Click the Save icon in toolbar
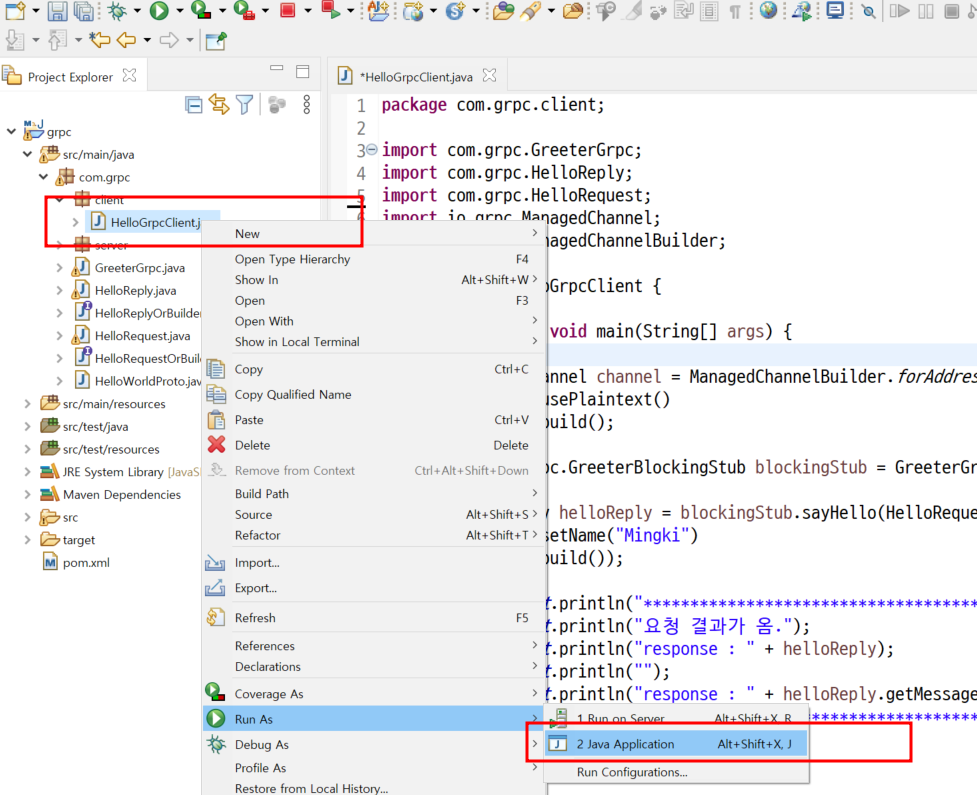This screenshot has height=795, width=977. click(x=58, y=11)
